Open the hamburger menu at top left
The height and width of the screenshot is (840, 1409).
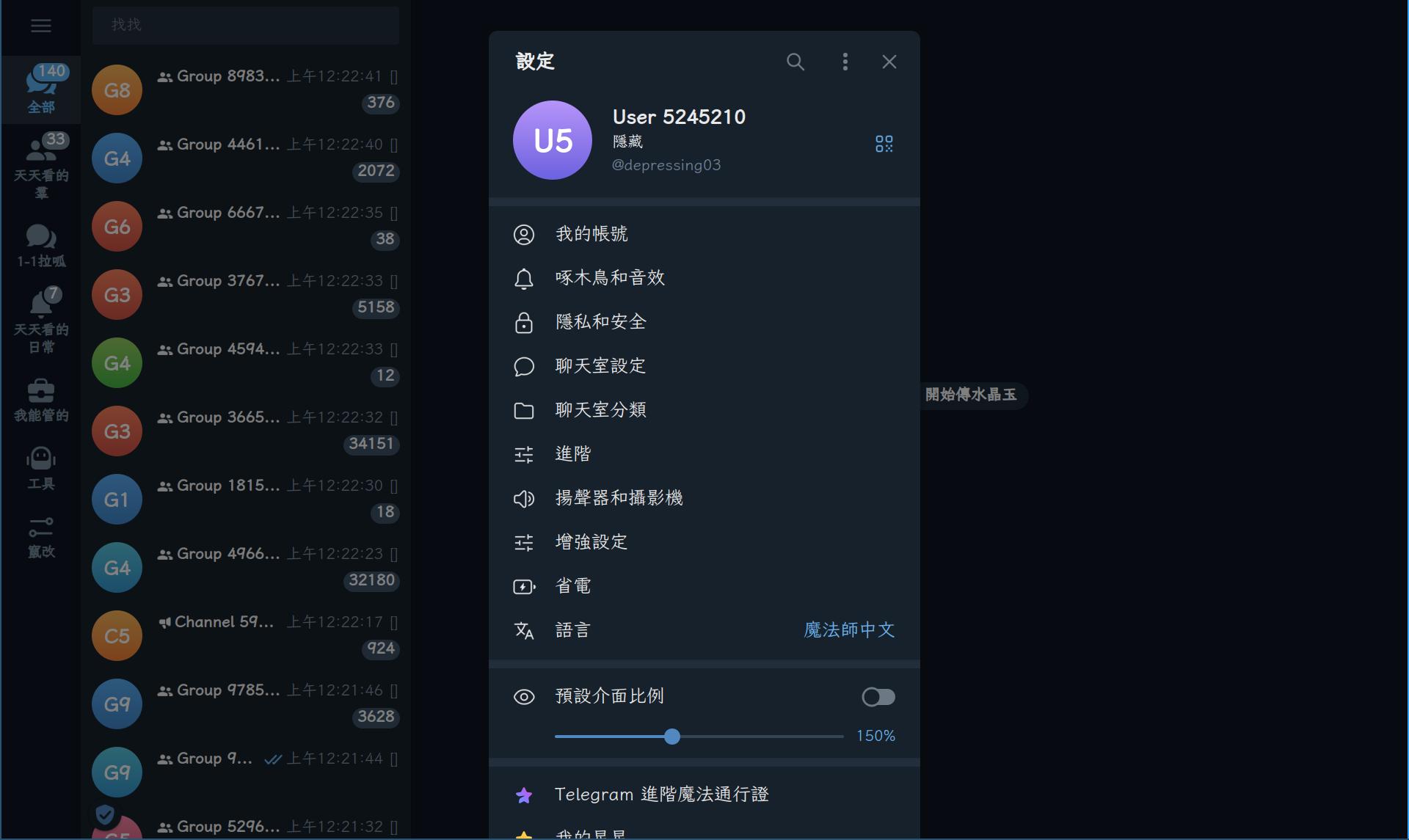(40, 26)
